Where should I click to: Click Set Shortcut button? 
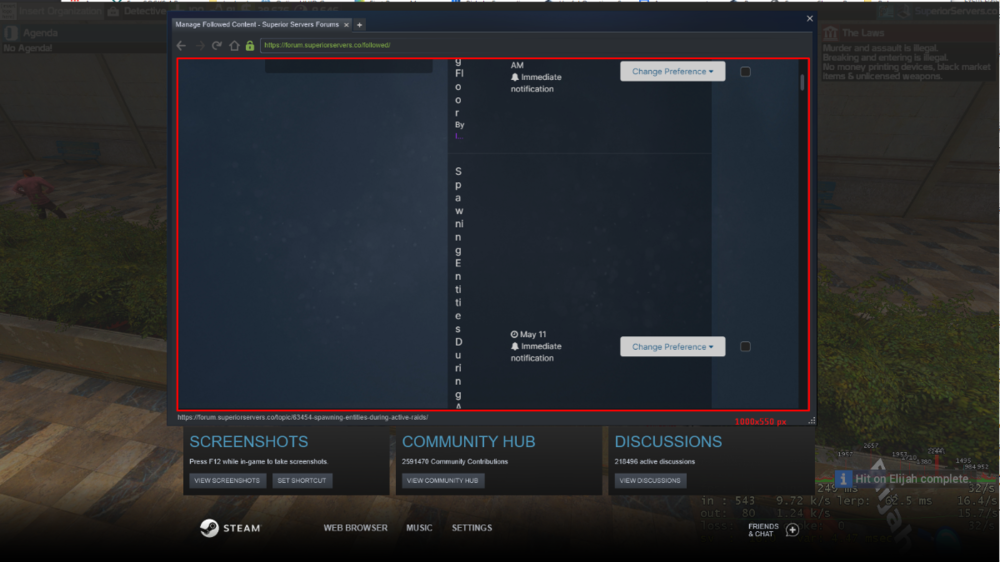[x=302, y=480]
